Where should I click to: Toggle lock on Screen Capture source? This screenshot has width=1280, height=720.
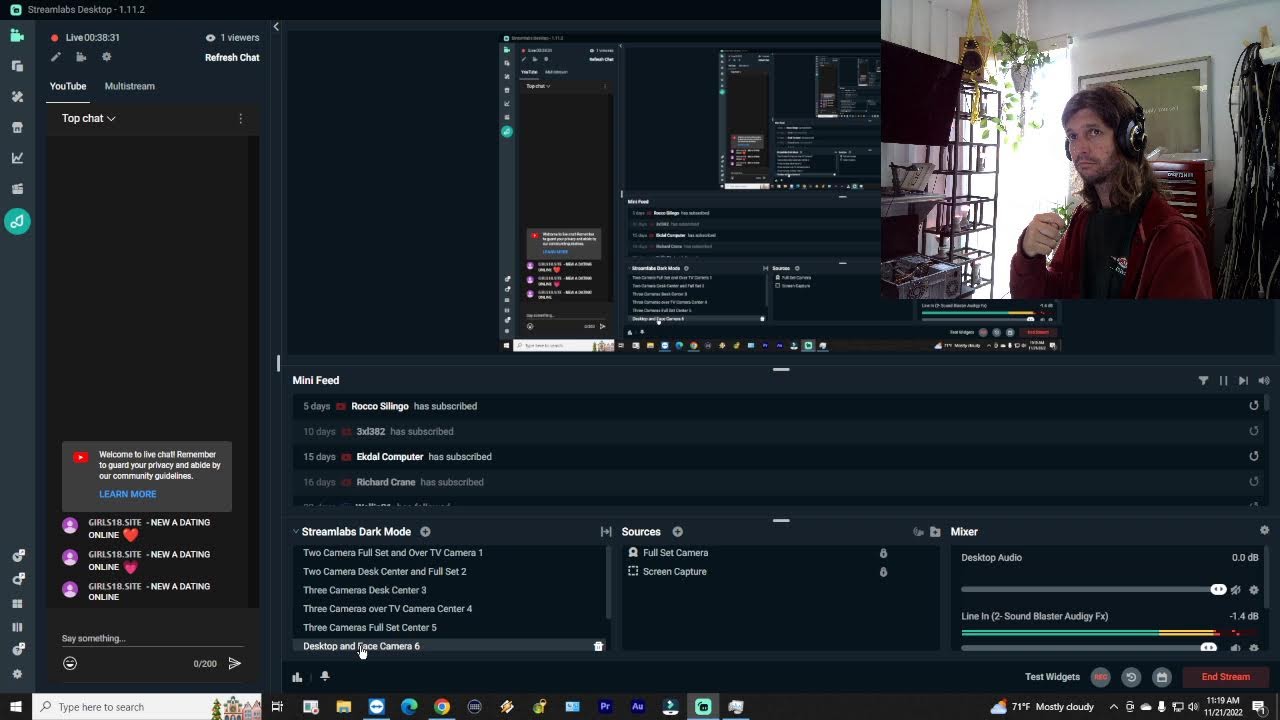coord(883,572)
